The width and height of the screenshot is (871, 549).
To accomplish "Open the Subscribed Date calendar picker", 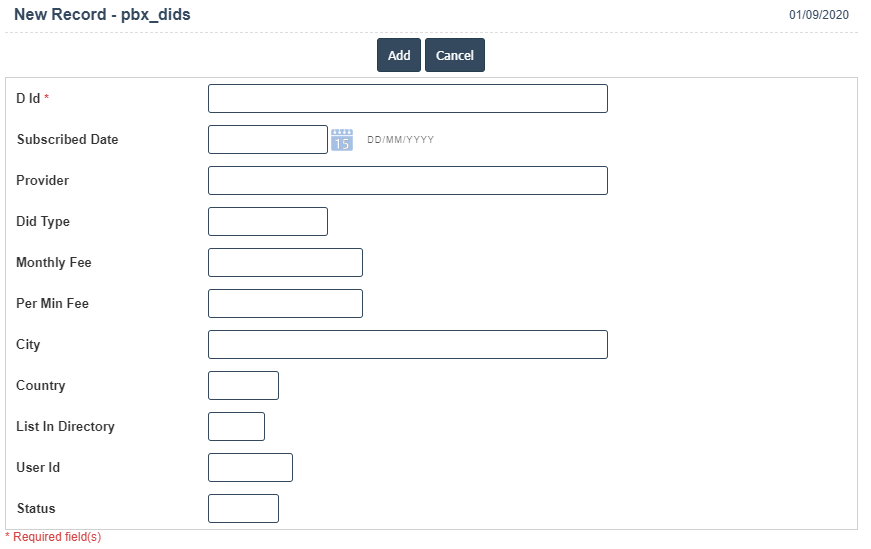I will [x=342, y=140].
